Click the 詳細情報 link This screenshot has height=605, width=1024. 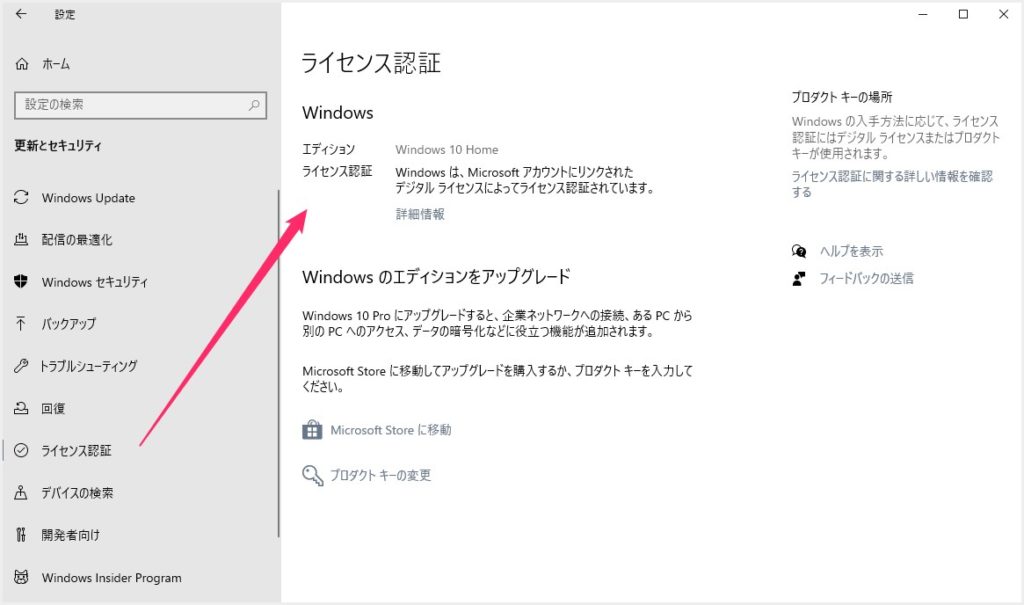pos(420,214)
